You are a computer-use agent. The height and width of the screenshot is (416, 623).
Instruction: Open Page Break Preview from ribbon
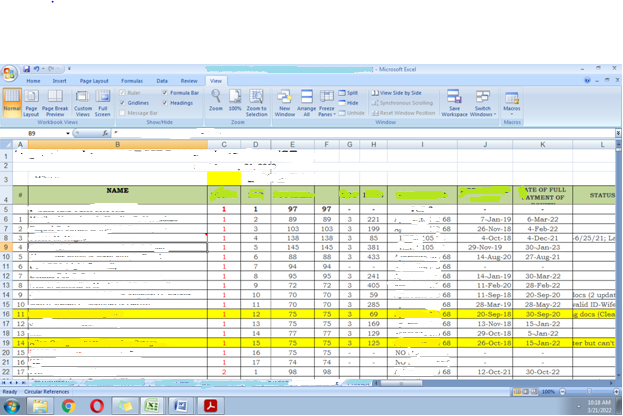55,103
